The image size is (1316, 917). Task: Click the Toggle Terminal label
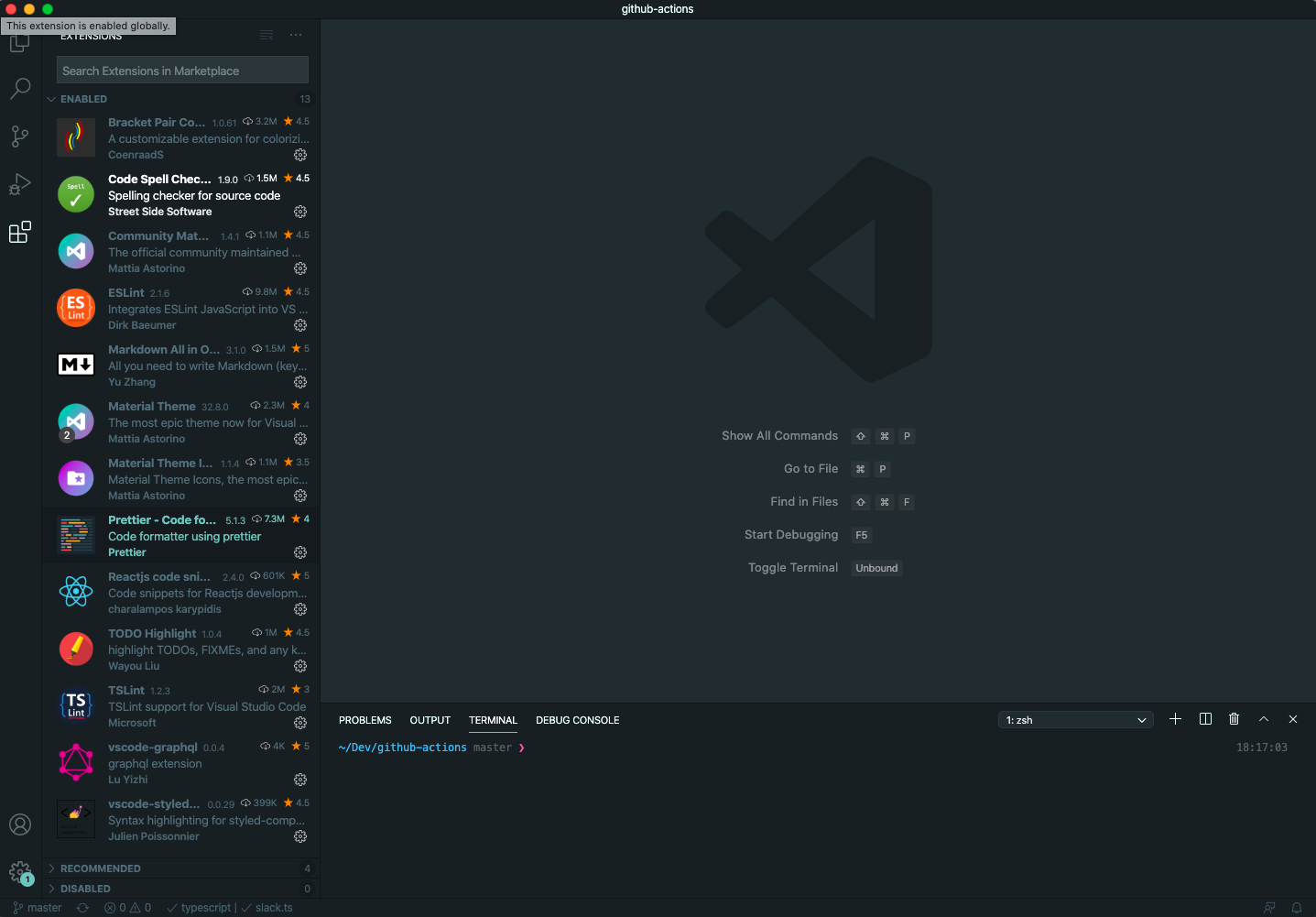click(793, 568)
